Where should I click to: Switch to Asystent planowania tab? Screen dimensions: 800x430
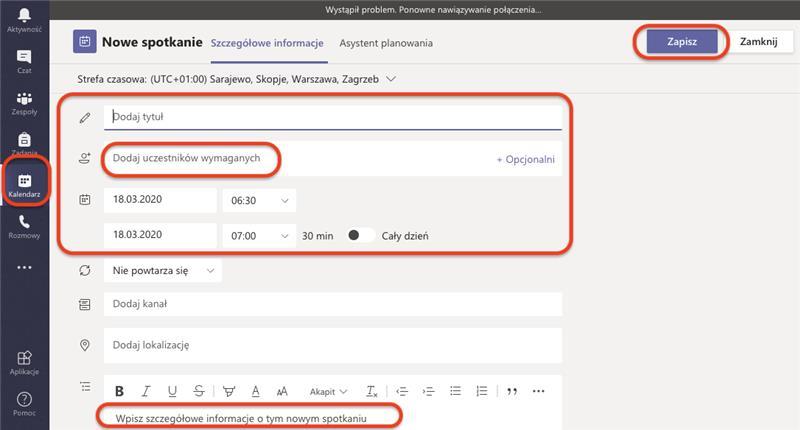[386, 43]
